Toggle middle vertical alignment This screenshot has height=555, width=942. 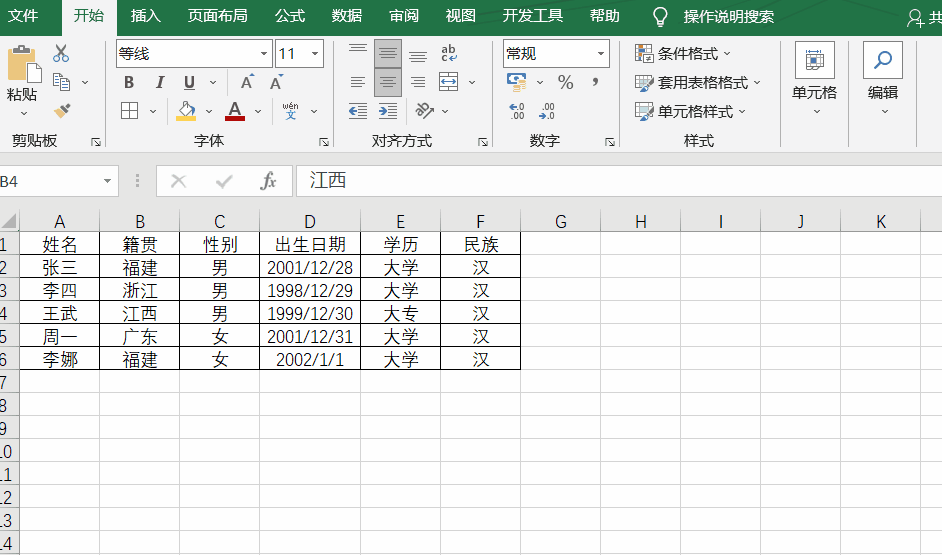click(x=387, y=53)
